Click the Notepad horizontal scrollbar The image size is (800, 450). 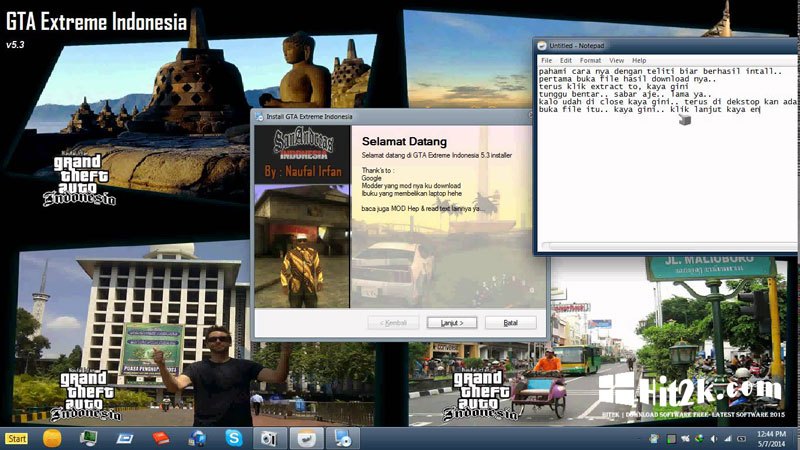[x=668, y=246]
